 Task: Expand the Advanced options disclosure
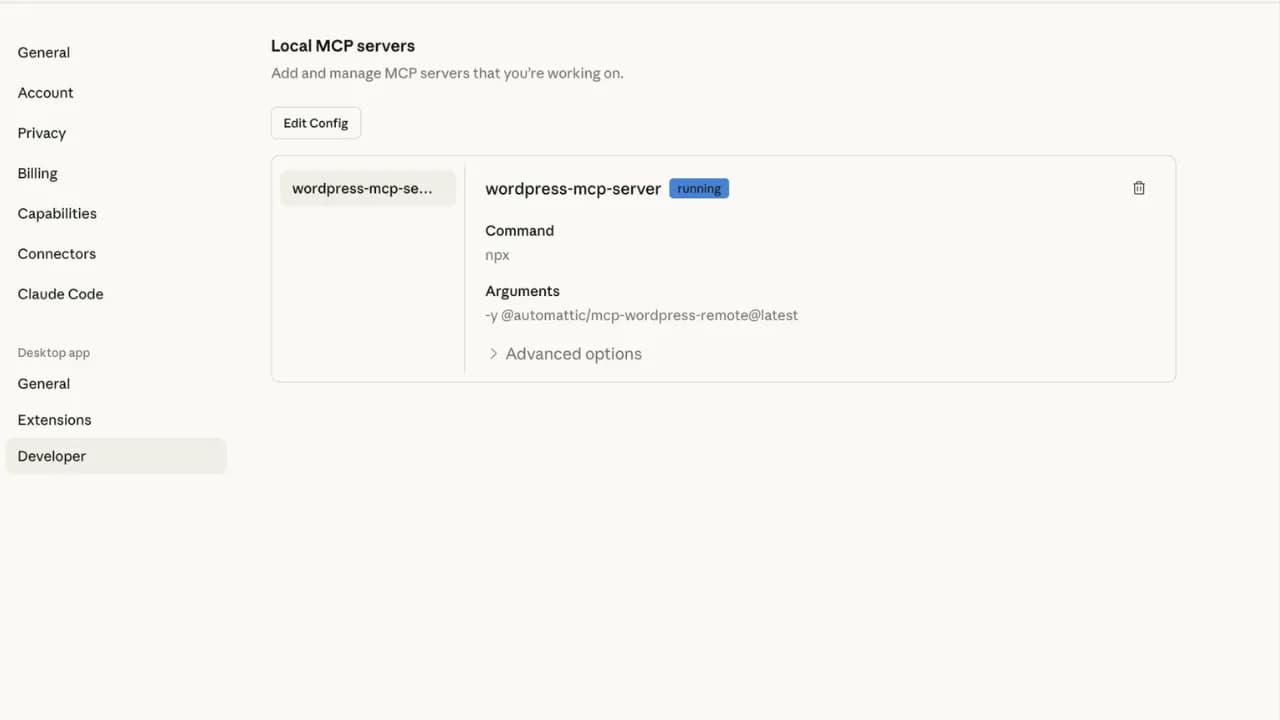(x=573, y=353)
